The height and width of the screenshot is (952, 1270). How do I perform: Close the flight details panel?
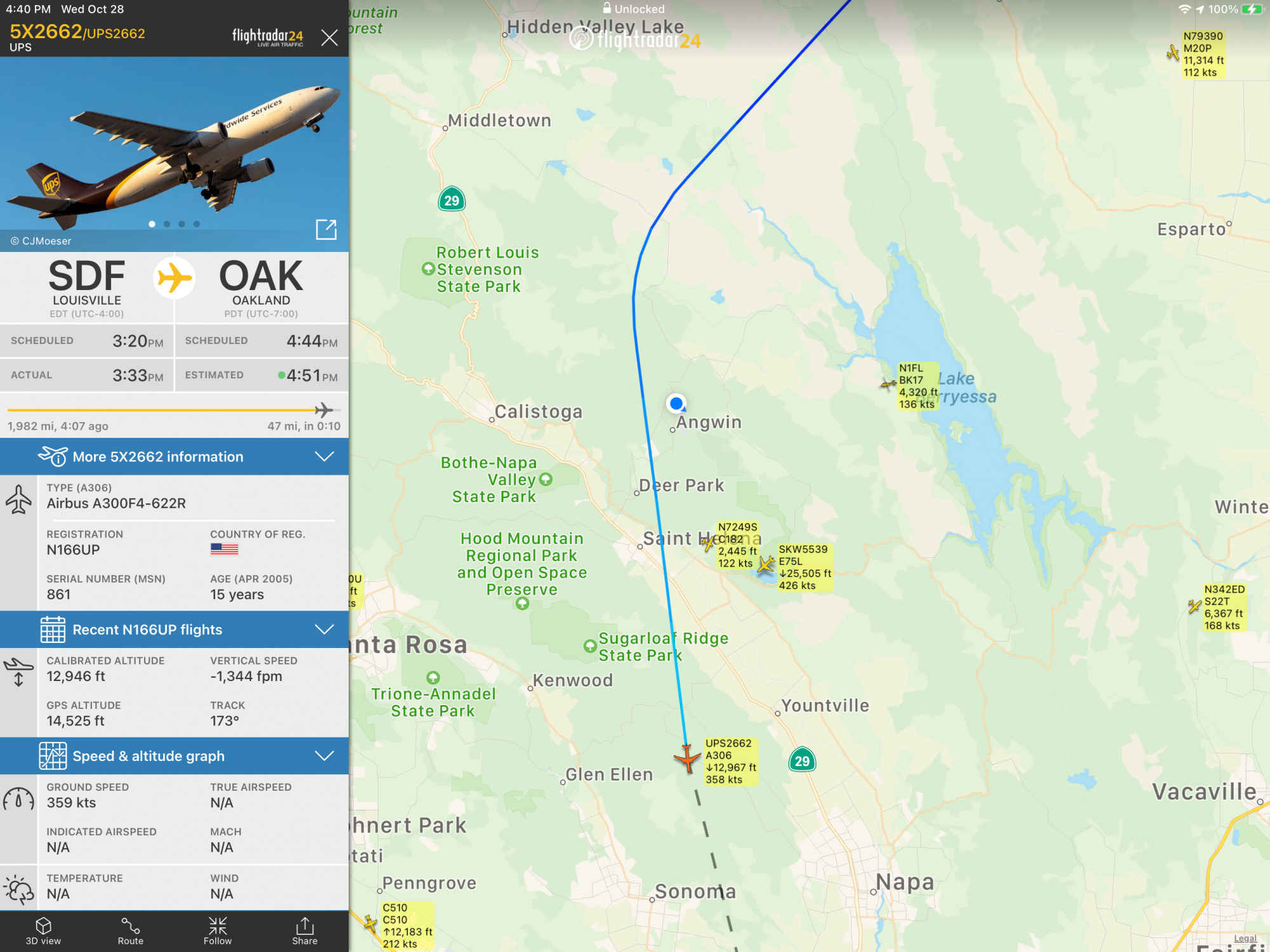[330, 37]
